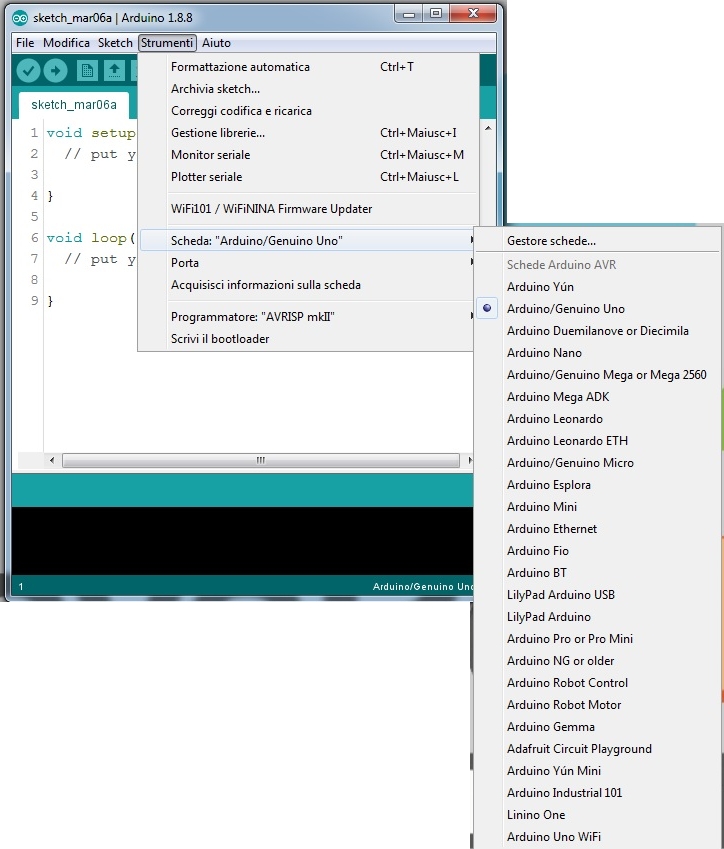Click the status bar Arduino/Genuino Uno text
This screenshot has width=724, height=849.
(x=423, y=586)
